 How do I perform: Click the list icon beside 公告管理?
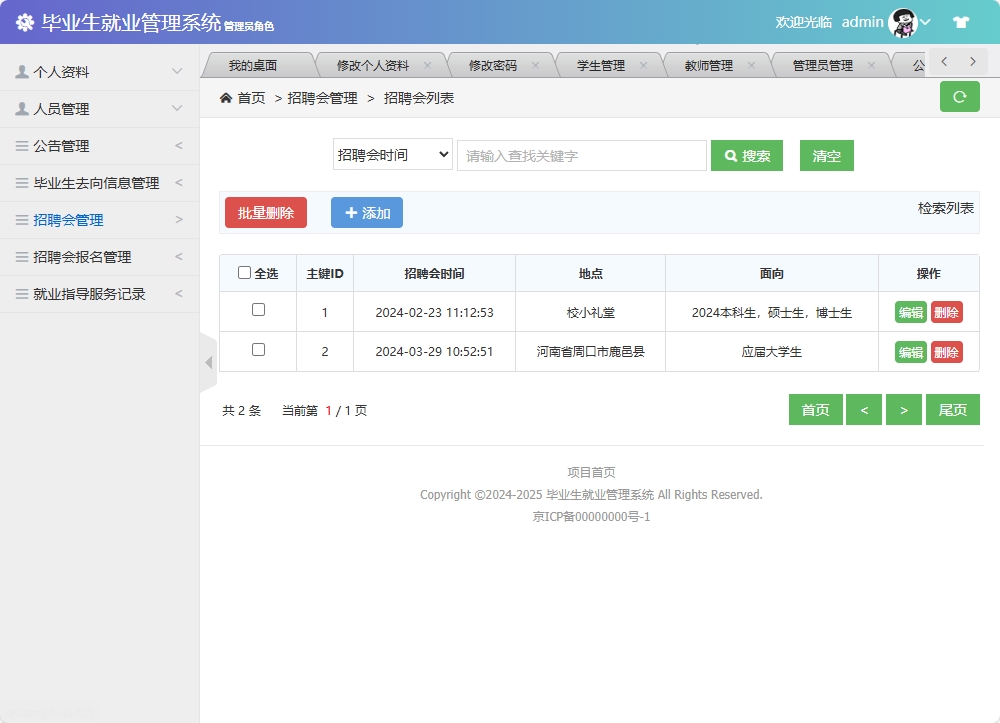(22, 145)
